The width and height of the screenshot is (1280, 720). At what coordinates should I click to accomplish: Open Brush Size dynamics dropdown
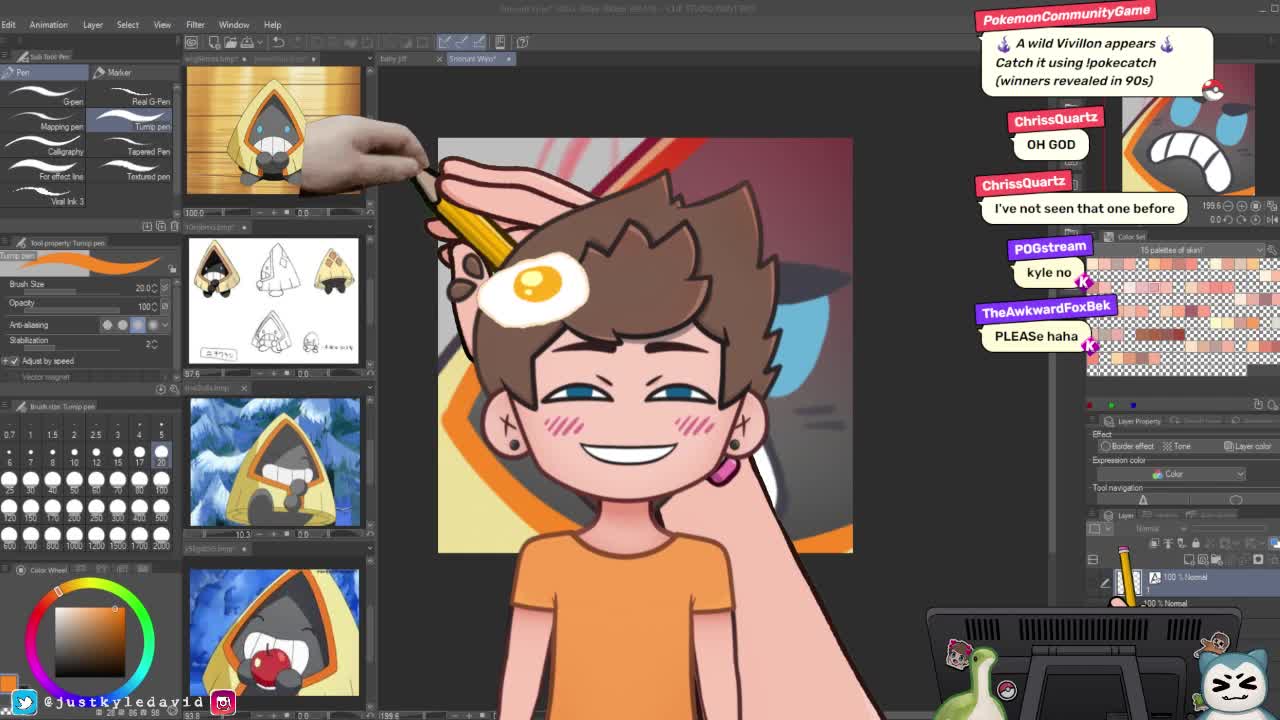tap(165, 288)
